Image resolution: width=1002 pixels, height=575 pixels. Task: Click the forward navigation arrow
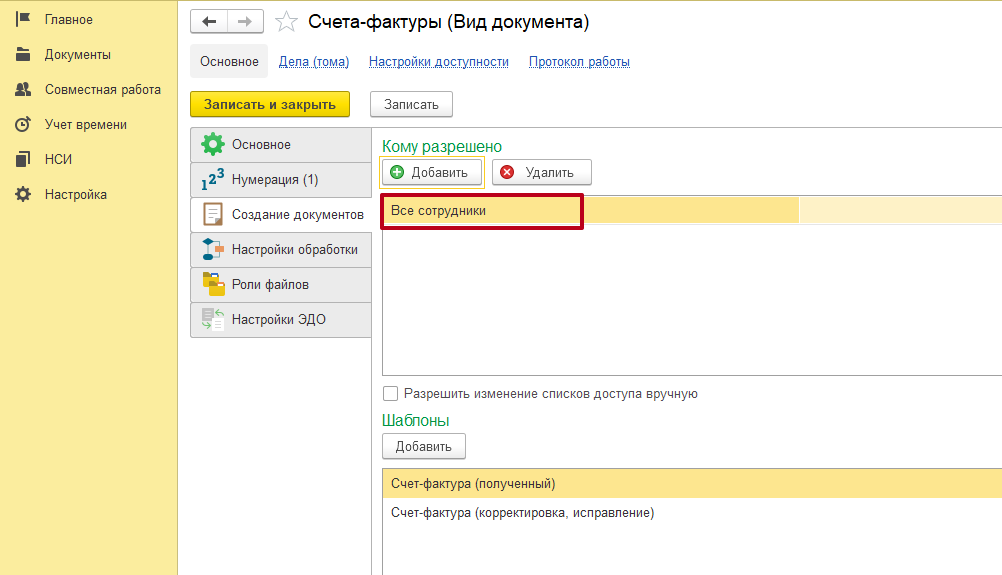pos(245,22)
